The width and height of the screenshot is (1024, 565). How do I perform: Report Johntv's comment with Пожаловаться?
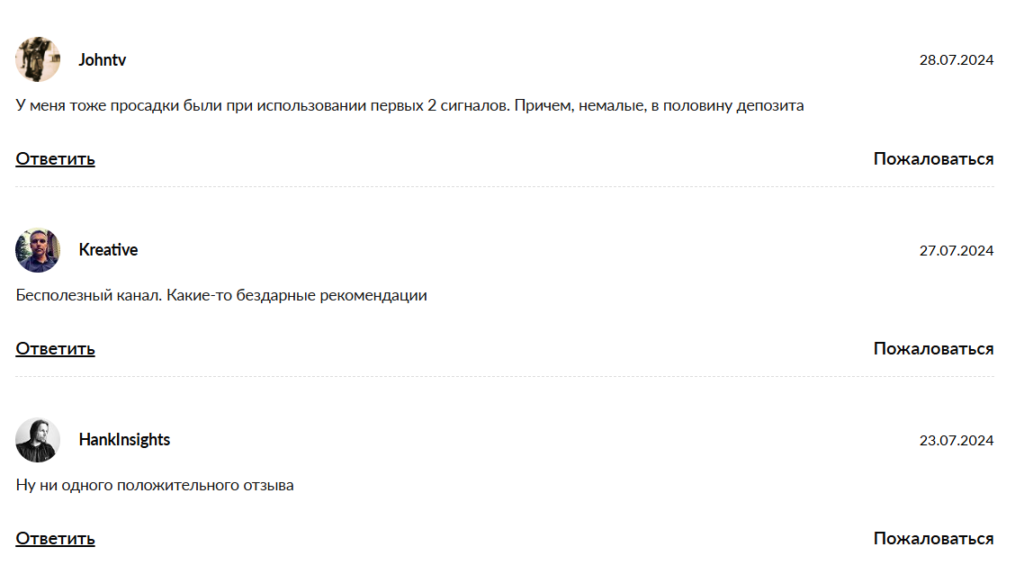(x=933, y=159)
